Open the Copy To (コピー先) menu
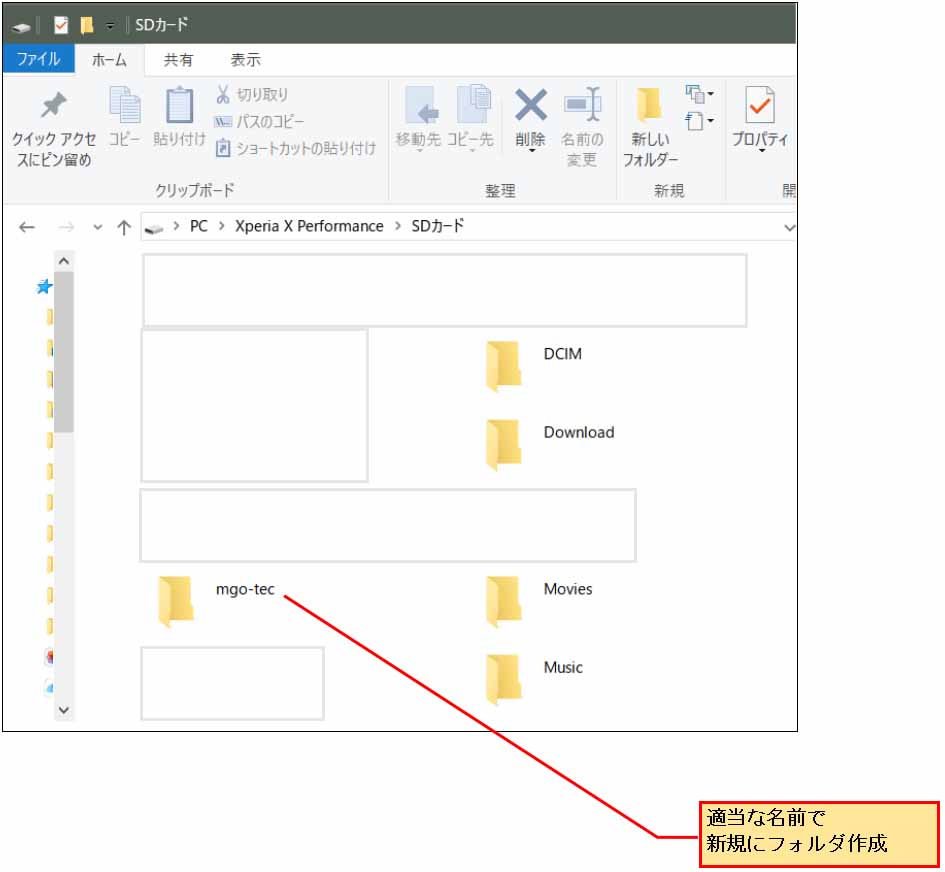This screenshot has width=945, height=872. [470, 118]
